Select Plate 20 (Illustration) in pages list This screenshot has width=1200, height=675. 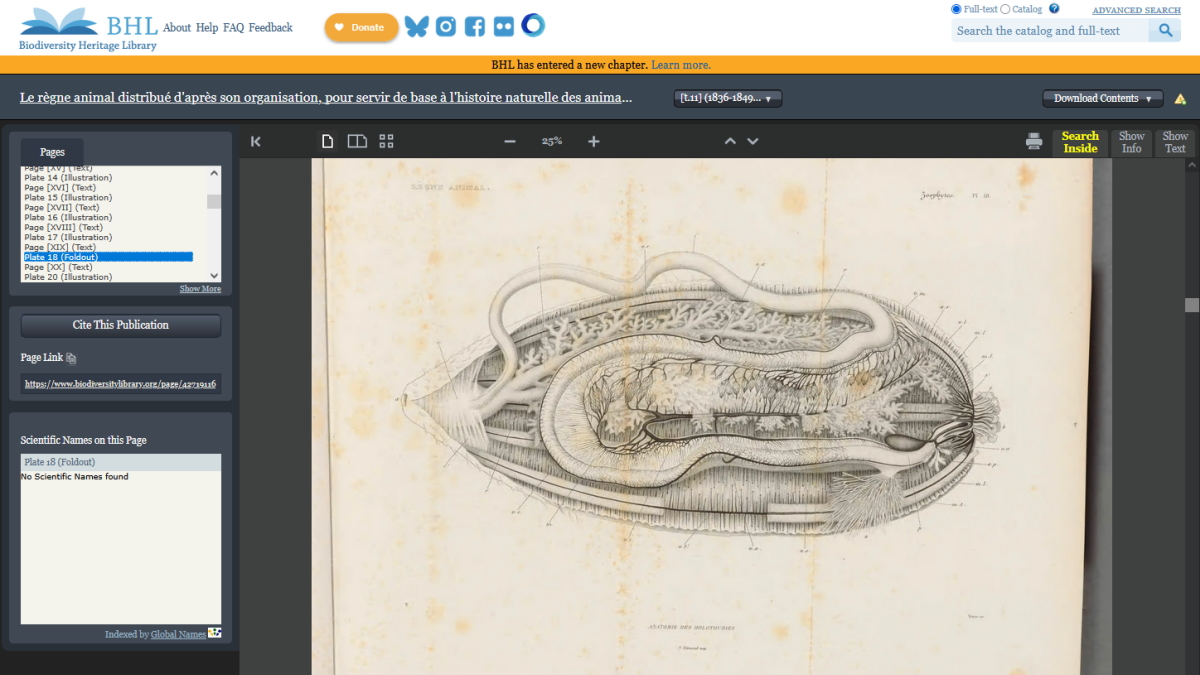pos(68,277)
